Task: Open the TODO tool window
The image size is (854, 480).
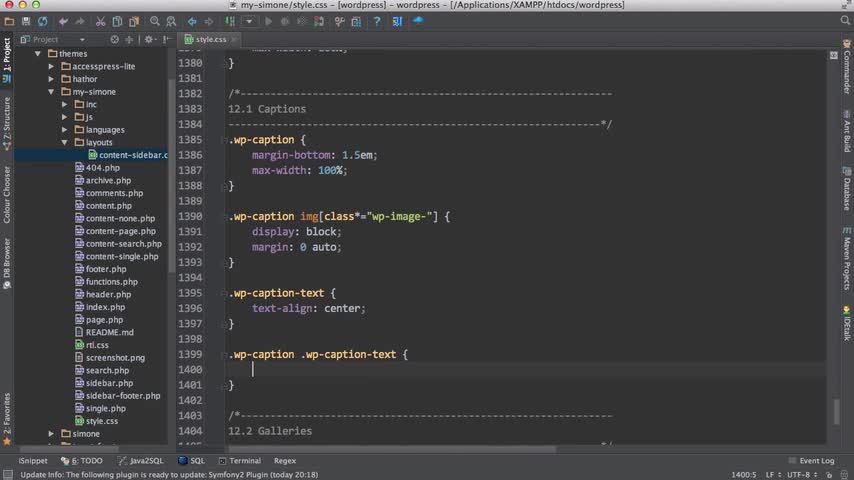Action: [82, 461]
